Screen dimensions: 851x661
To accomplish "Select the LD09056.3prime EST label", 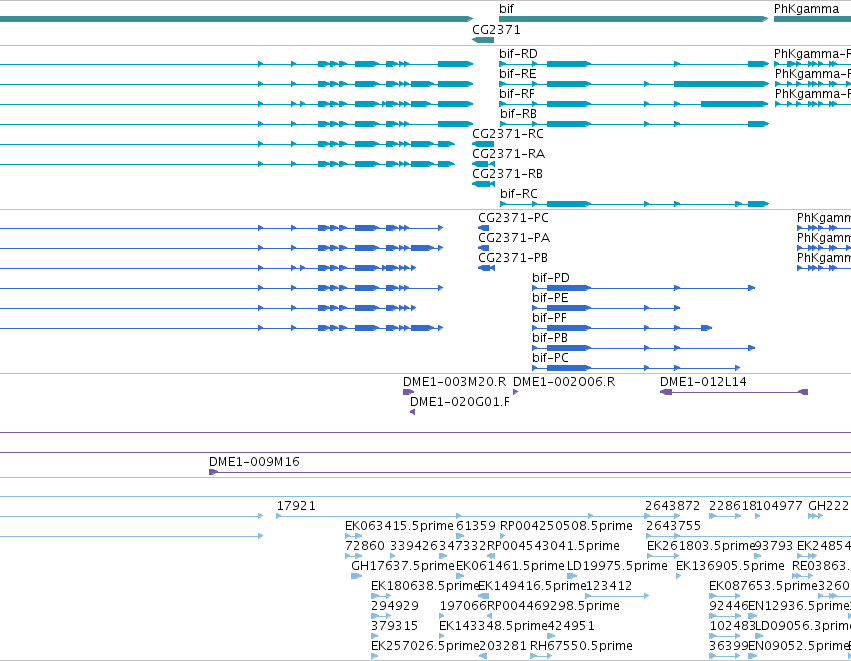I will coord(803,626).
